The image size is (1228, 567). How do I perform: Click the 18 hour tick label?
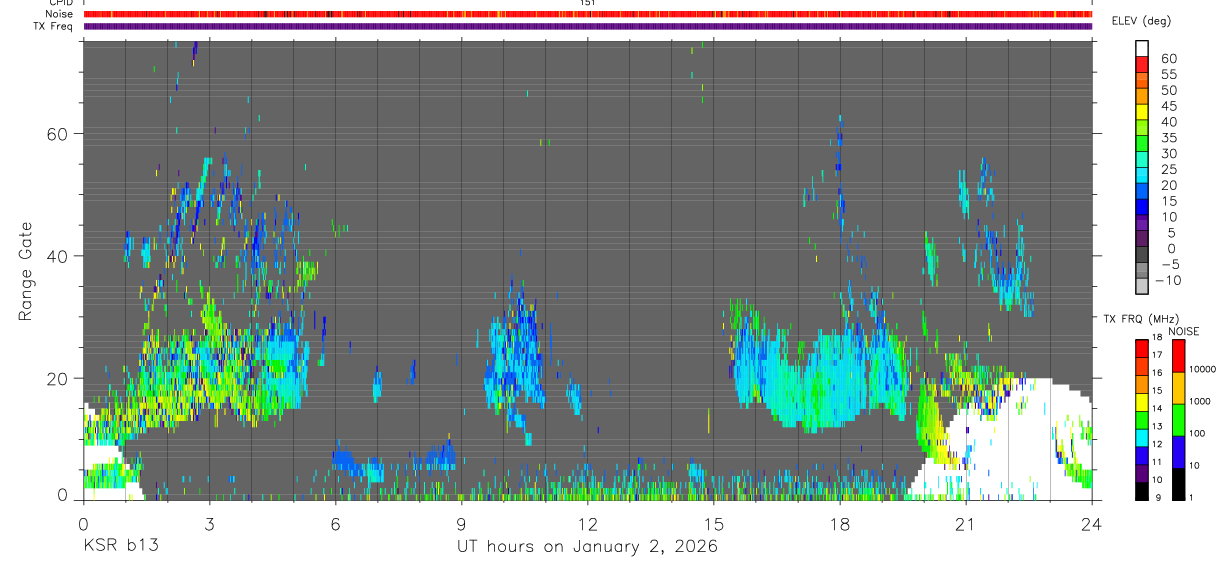click(840, 524)
